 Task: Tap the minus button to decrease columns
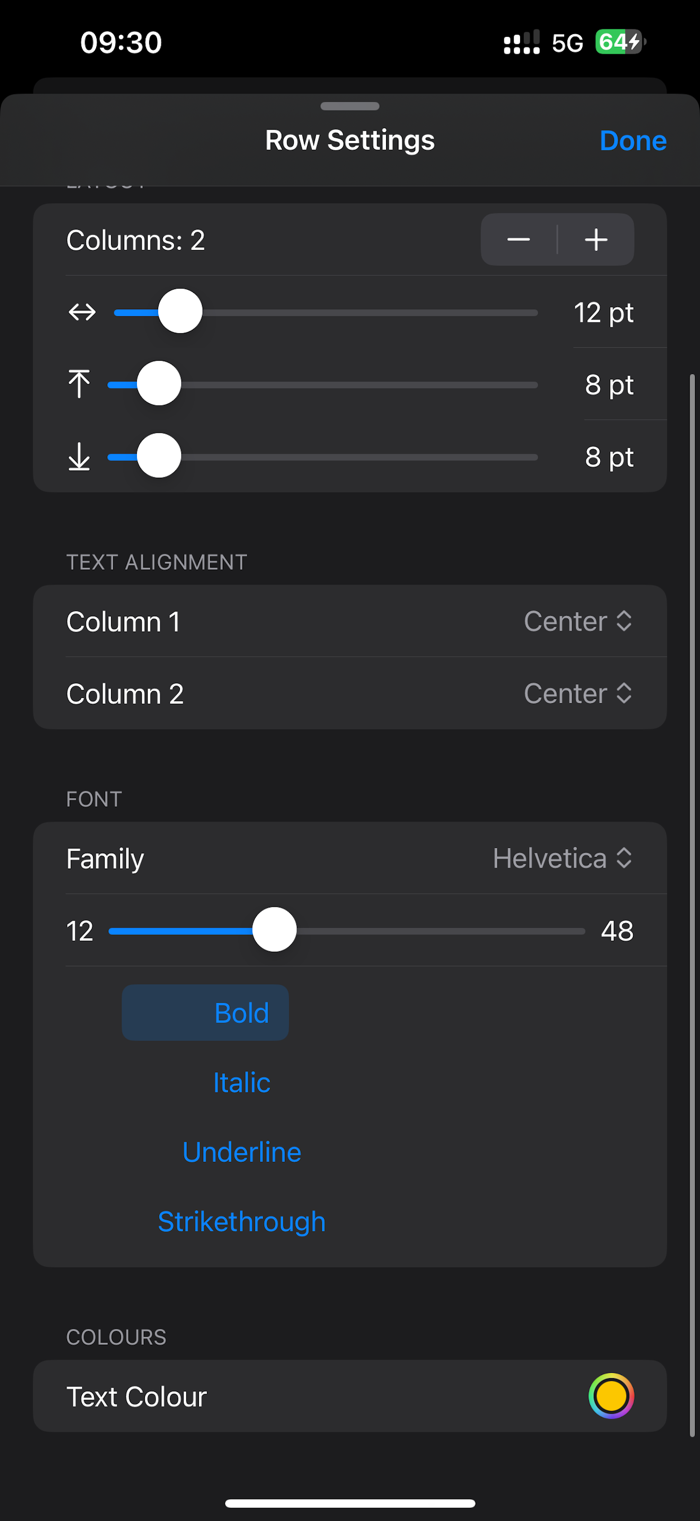tap(518, 240)
